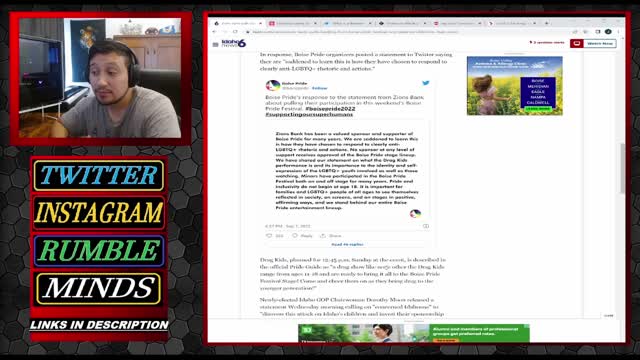Reload the page with the refresh icon
The width and height of the screenshot is (640, 360).
point(235,32)
